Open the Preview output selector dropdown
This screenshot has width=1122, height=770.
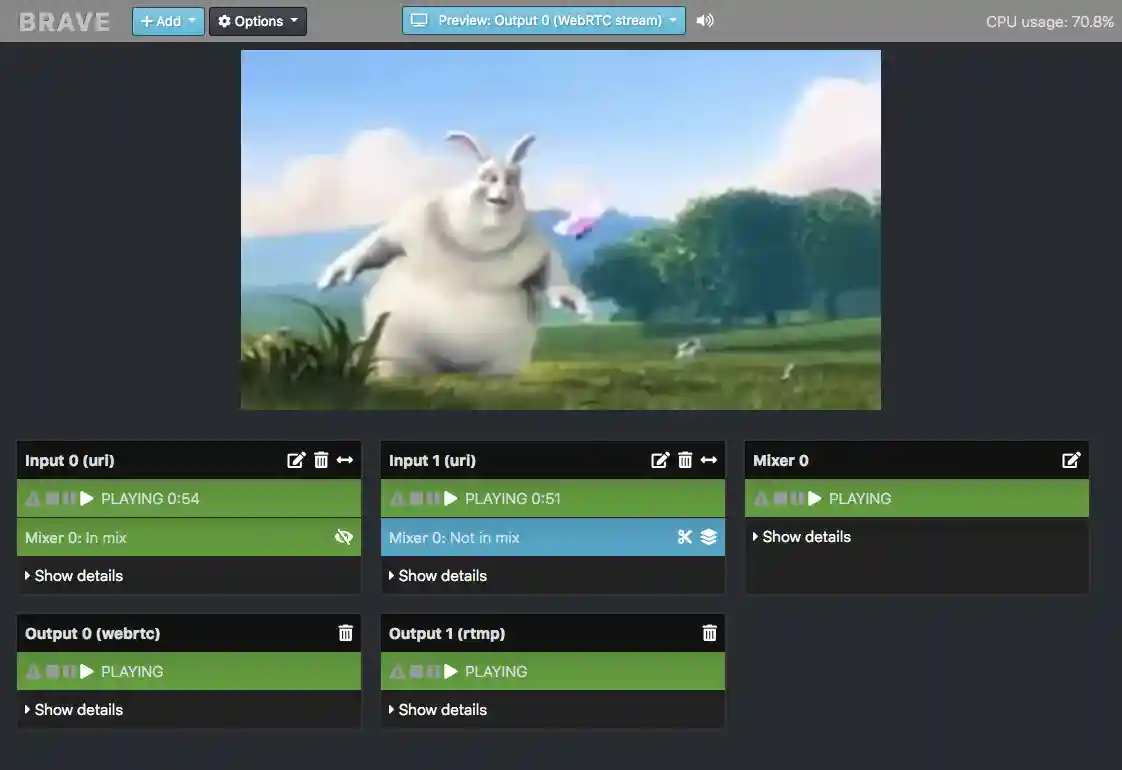pos(543,19)
